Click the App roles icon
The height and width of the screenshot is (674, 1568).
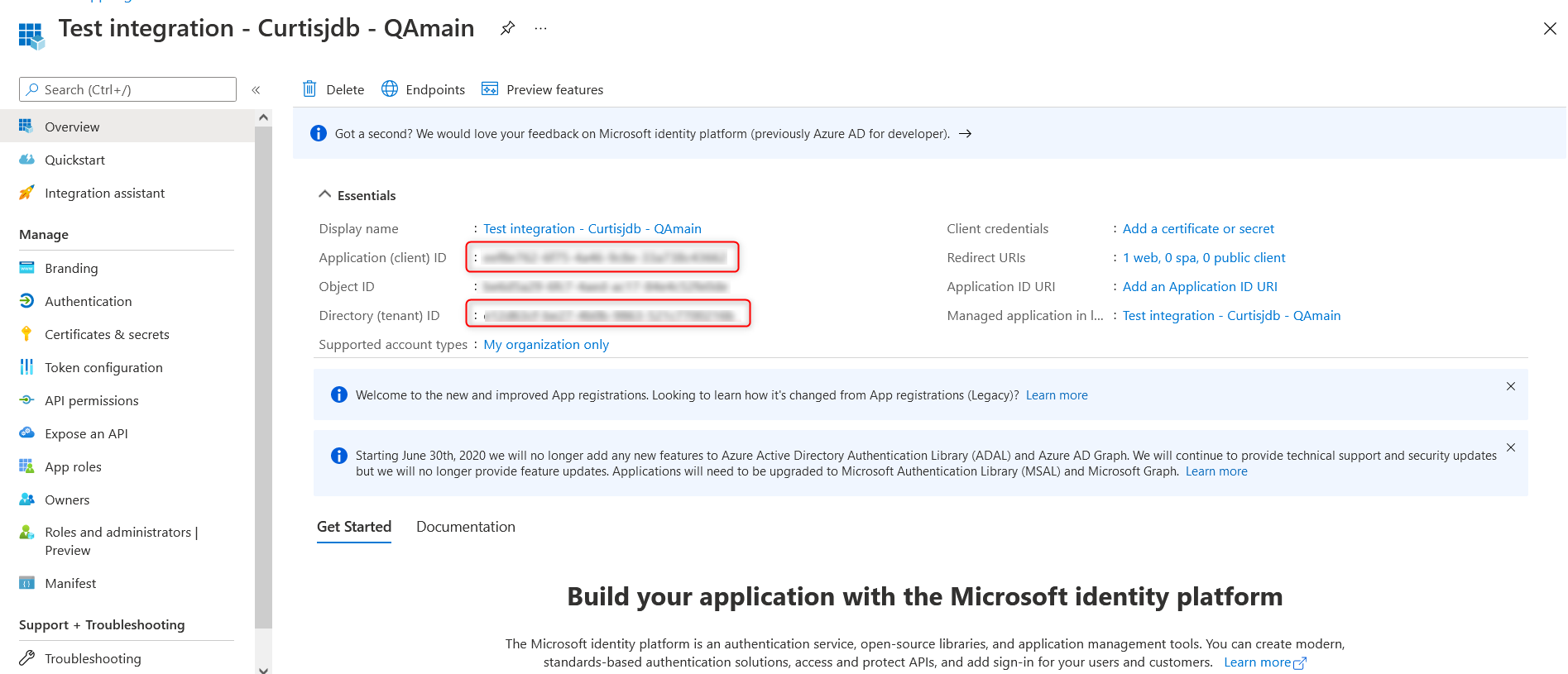[26, 466]
